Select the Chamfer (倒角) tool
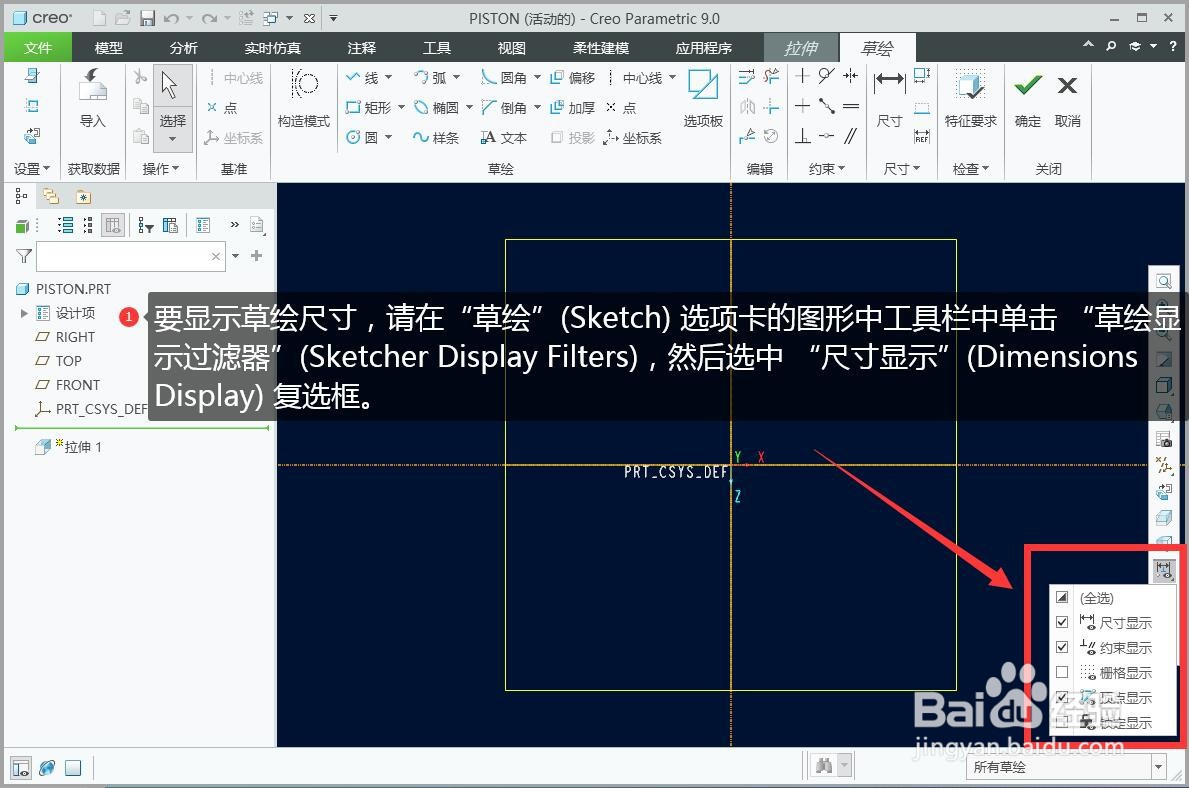Viewport: 1189px width, 788px height. pyautogui.click(x=504, y=108)
